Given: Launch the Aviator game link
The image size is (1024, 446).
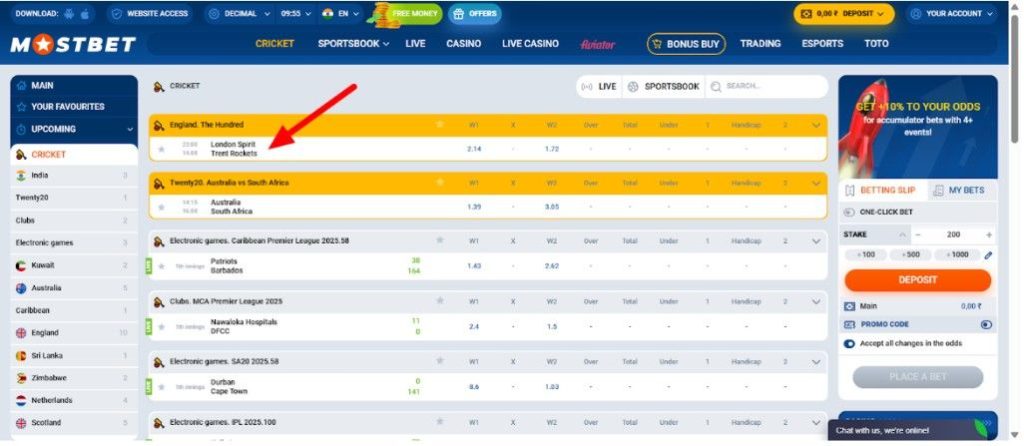Looking at the screenshot, I should point(598,44).
